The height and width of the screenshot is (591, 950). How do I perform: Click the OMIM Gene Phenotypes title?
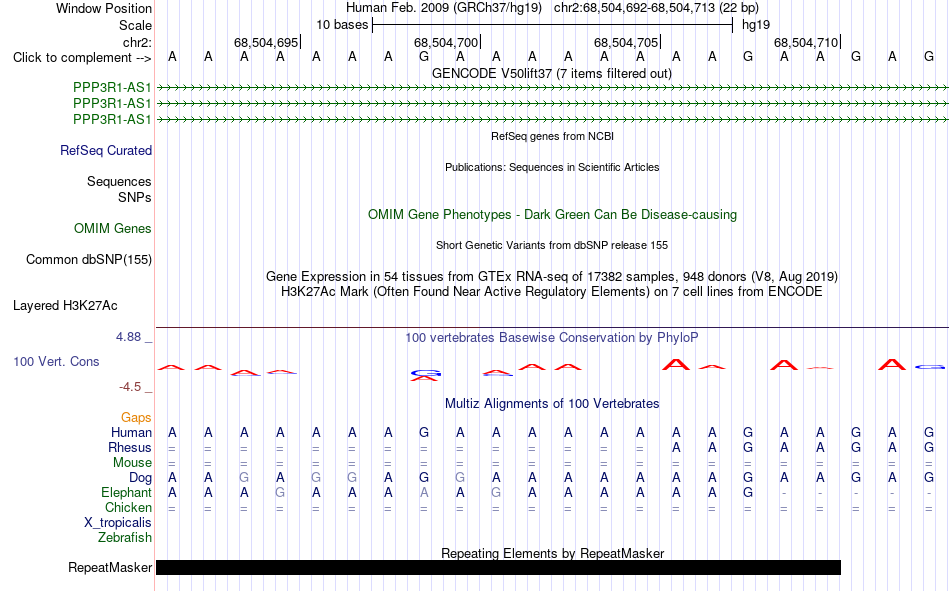coord(553,215)
